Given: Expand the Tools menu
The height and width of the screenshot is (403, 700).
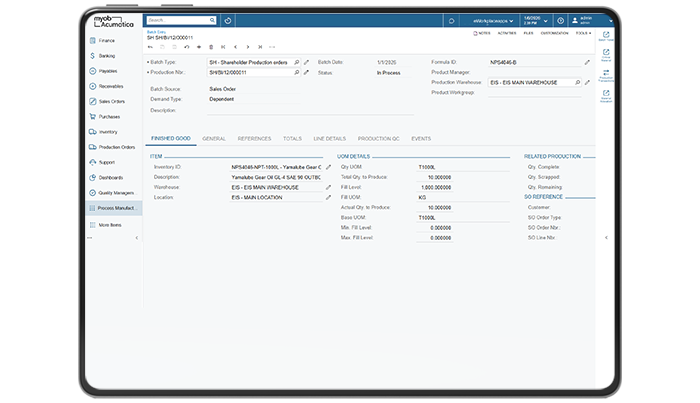Looking at the screenshot, I should 583,33.
